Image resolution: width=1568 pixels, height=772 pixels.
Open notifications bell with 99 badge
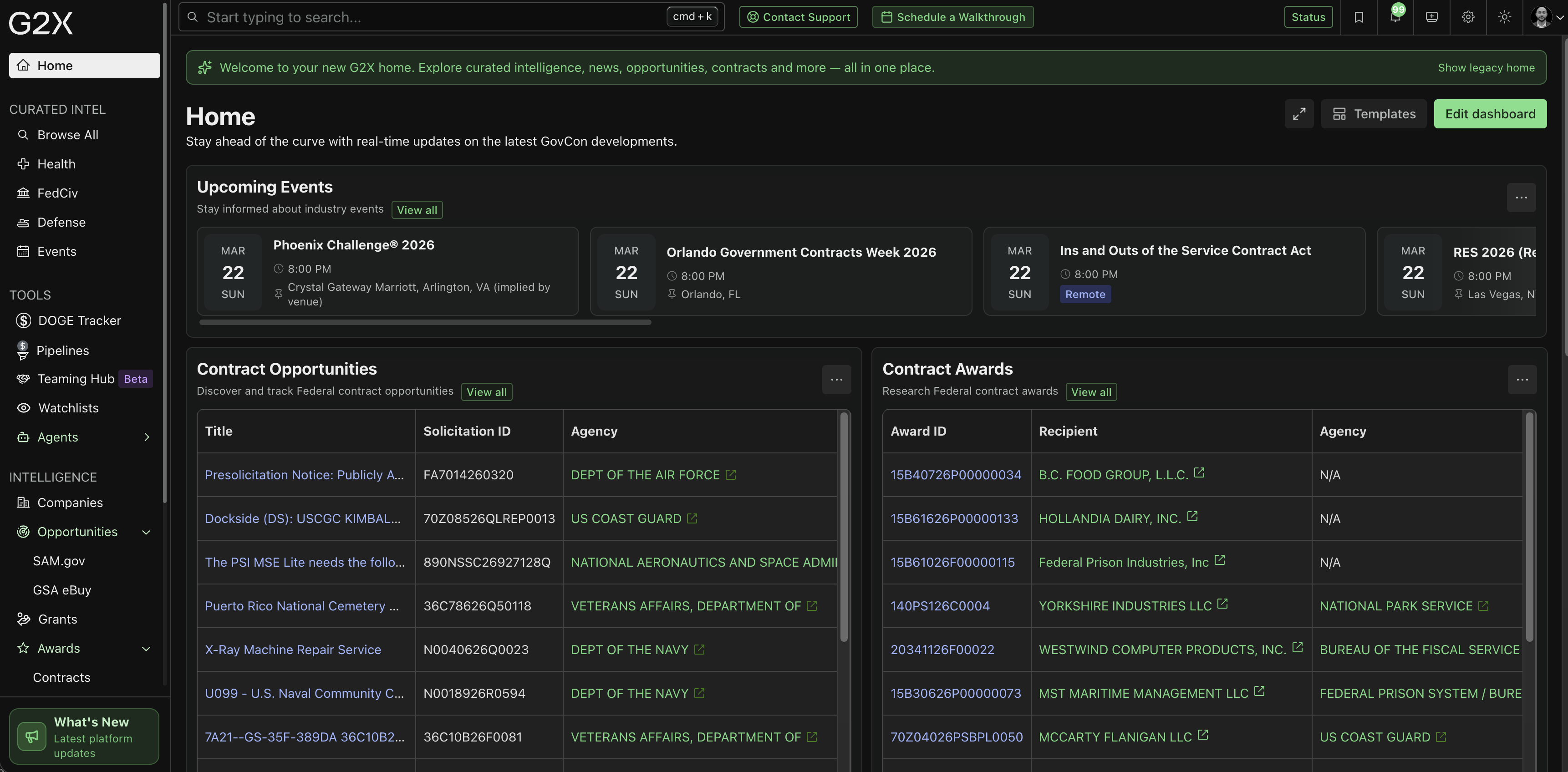pos(1395,17)
